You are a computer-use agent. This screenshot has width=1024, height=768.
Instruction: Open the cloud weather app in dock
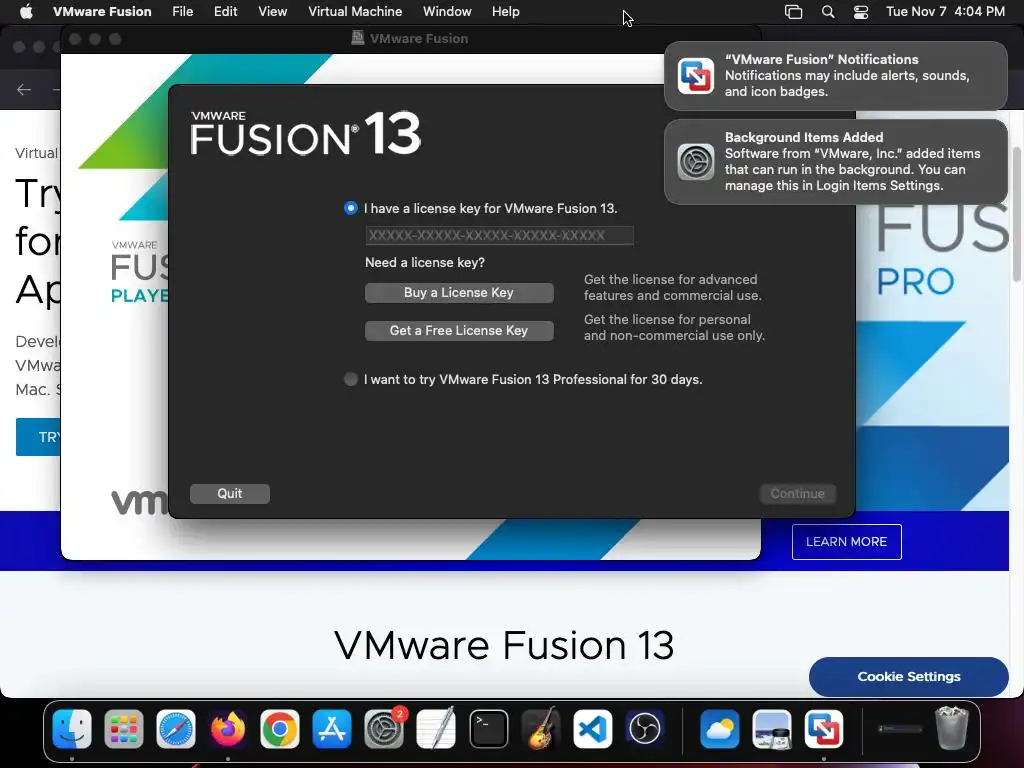point(720,729)
